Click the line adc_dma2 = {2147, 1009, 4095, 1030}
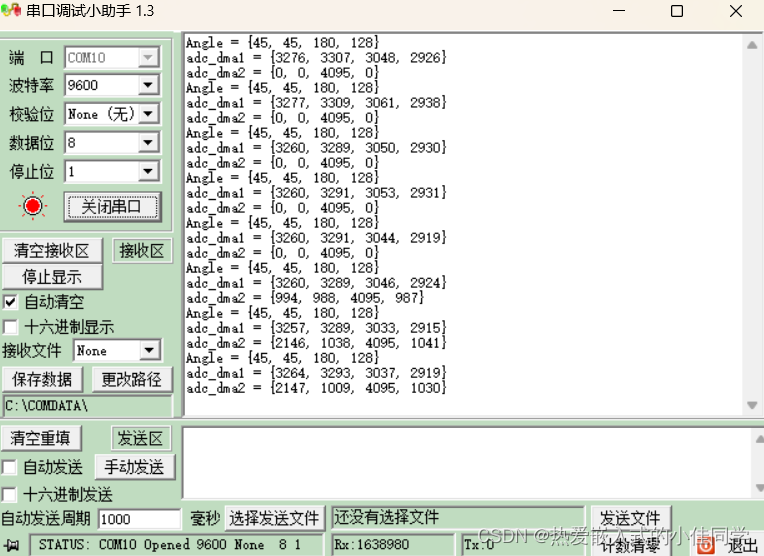The image size is (764, 556). tap(316, 388)
